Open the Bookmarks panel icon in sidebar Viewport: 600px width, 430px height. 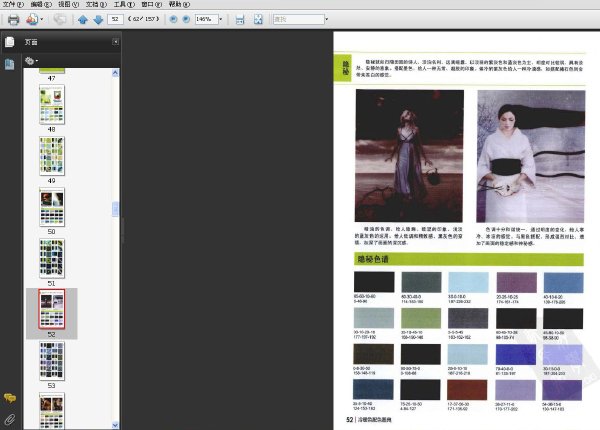click(10, 64)
